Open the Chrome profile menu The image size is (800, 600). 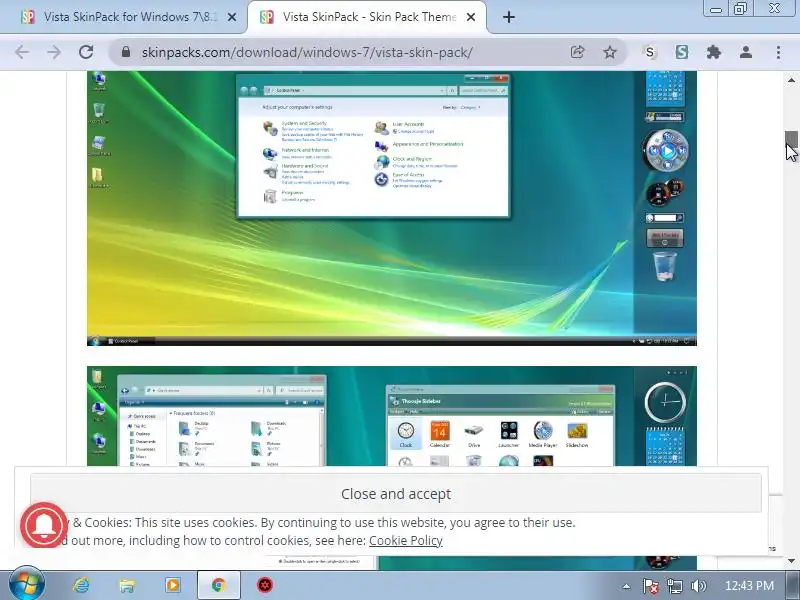(x=746, y=52)
